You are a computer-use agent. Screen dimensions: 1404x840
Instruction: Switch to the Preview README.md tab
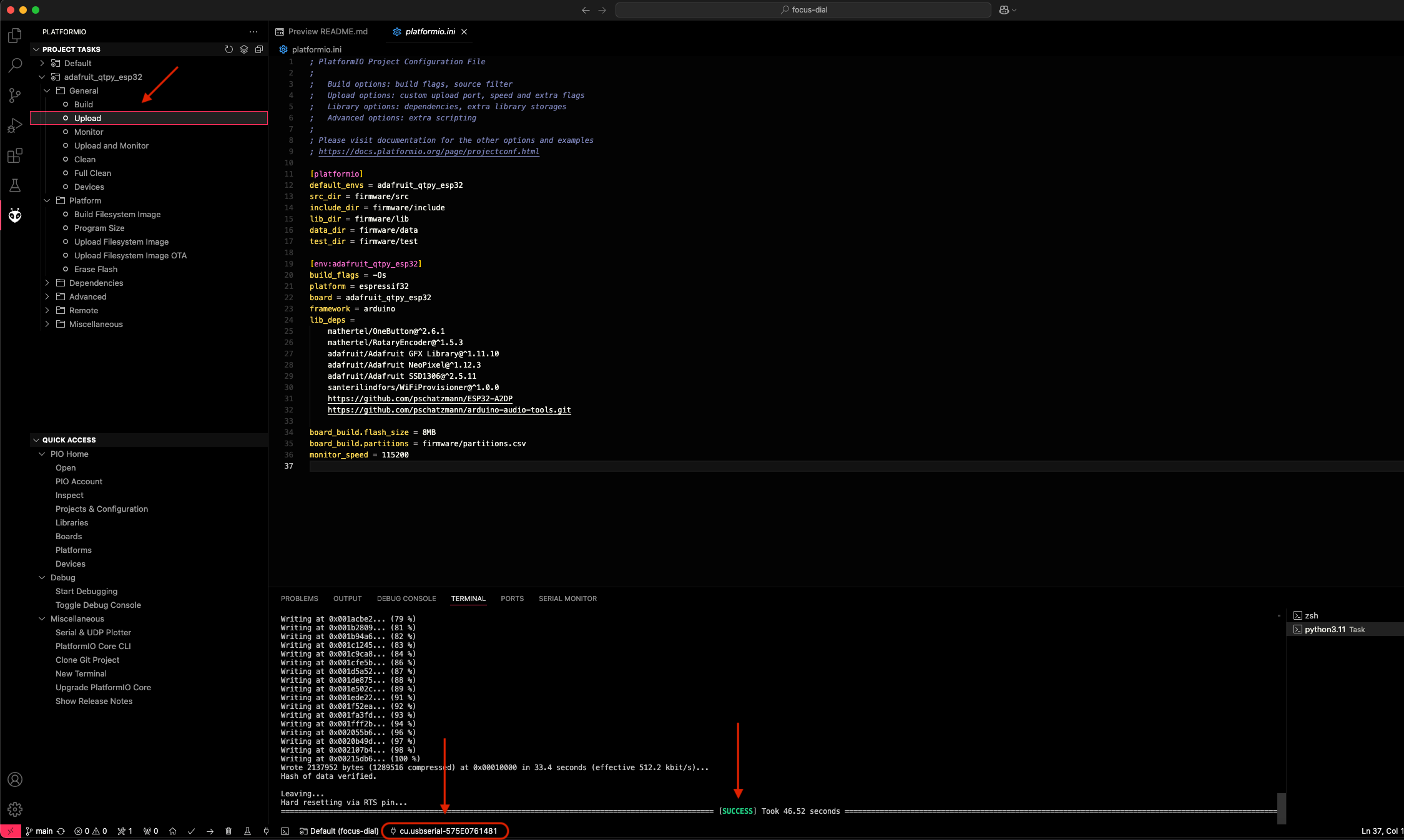coord(322,32)
